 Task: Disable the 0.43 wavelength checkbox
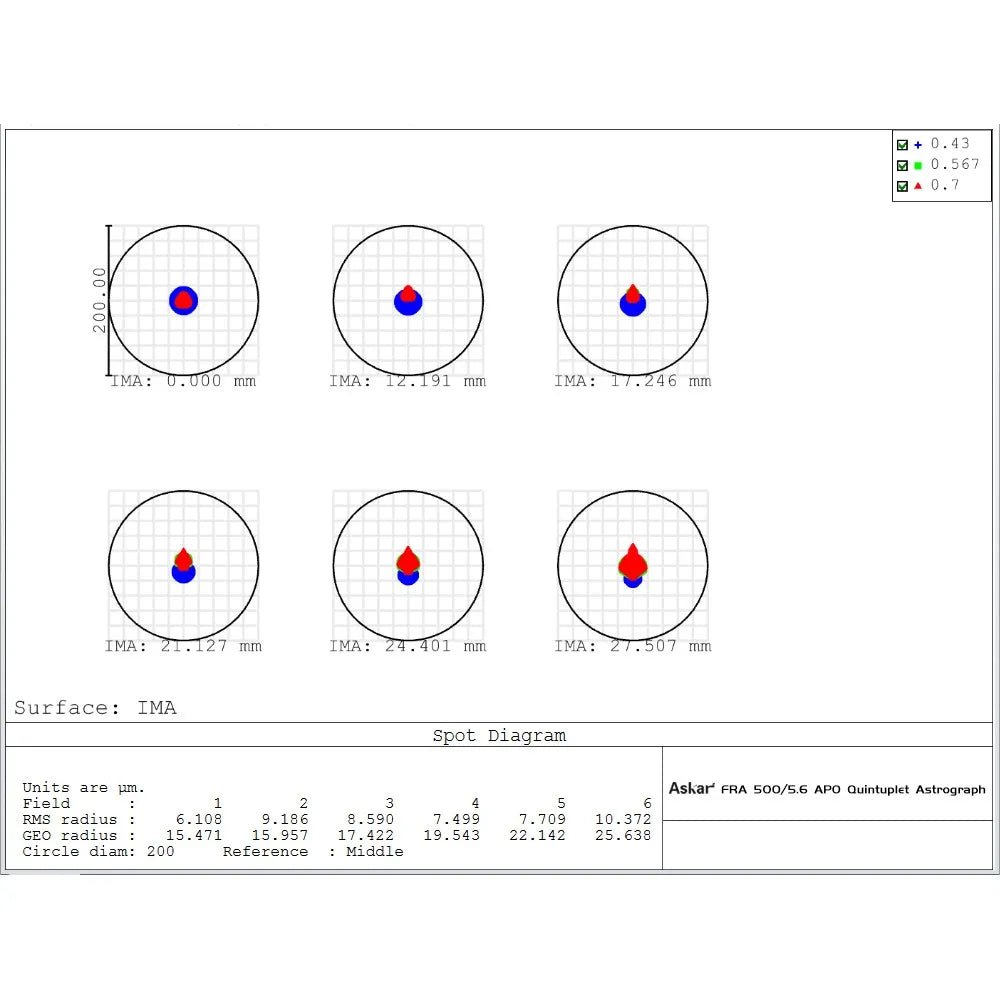pyautogui.click(x=901, y=144)
